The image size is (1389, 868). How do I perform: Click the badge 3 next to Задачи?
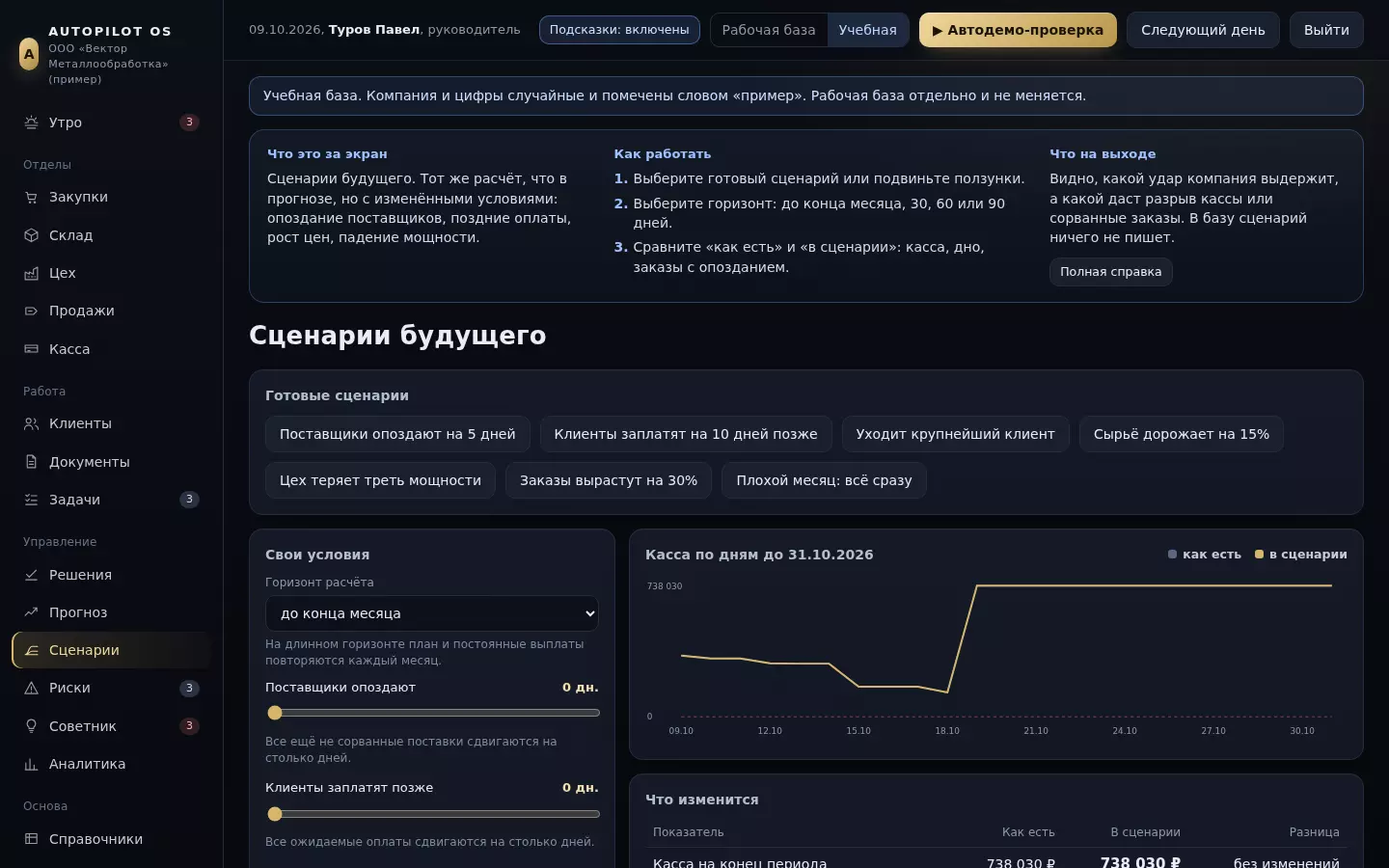[x=189, y=500]
